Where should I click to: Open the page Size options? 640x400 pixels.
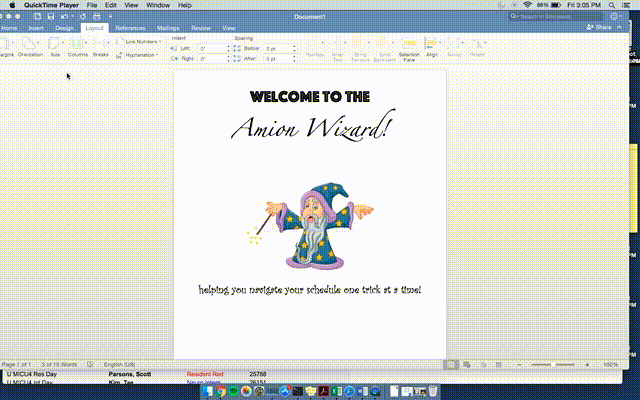pos(55,47)
